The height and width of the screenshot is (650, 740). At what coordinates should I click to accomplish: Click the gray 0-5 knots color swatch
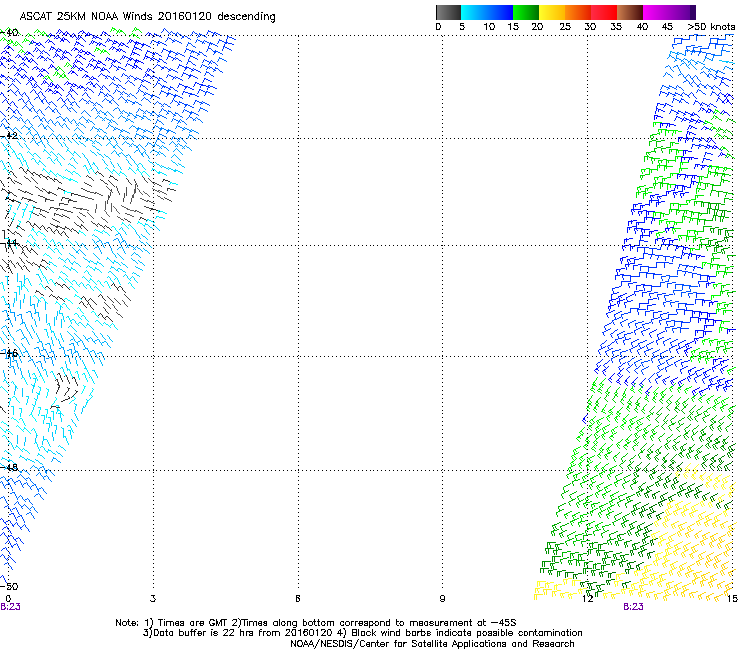448,12
